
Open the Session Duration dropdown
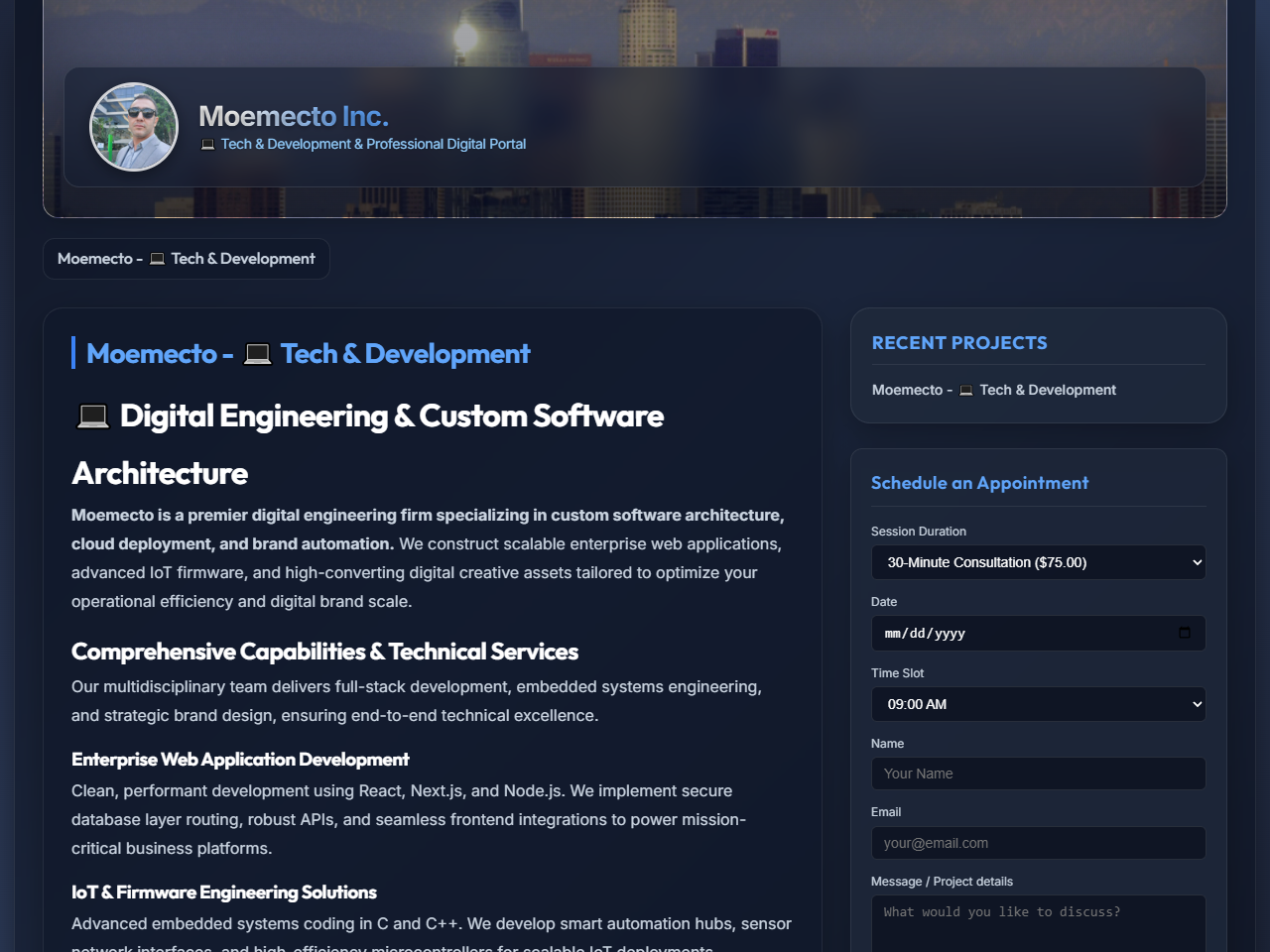pyautogui.click(x=1038, y=562)
